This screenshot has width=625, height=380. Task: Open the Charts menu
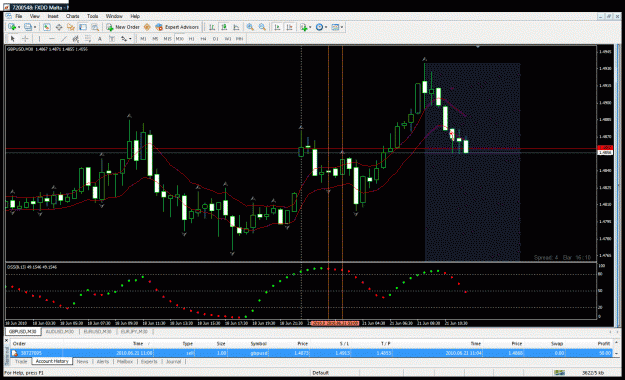coord(73,16)
